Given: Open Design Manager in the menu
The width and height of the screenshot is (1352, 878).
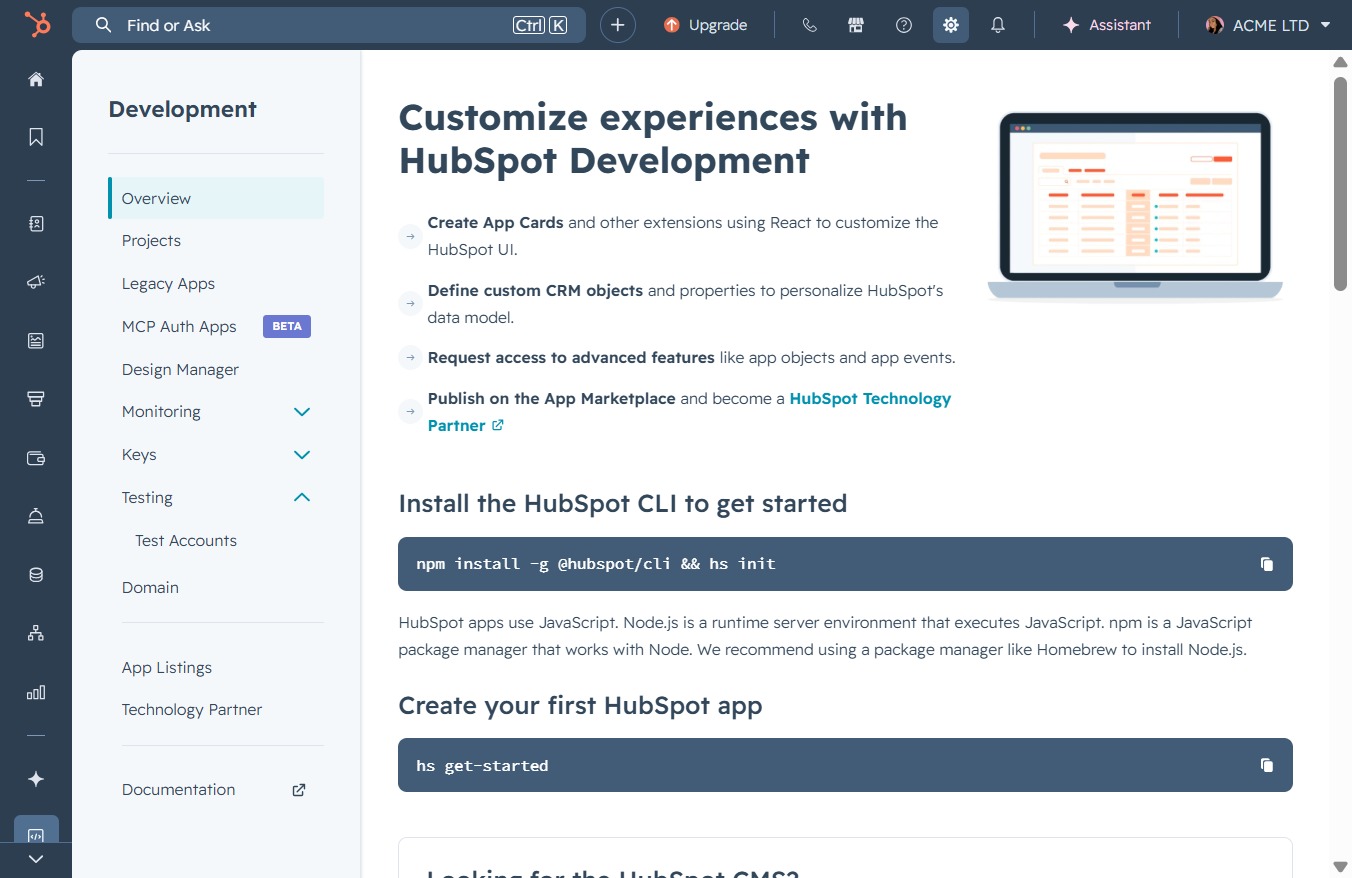Looking at the screenshot, I should 180,370.
